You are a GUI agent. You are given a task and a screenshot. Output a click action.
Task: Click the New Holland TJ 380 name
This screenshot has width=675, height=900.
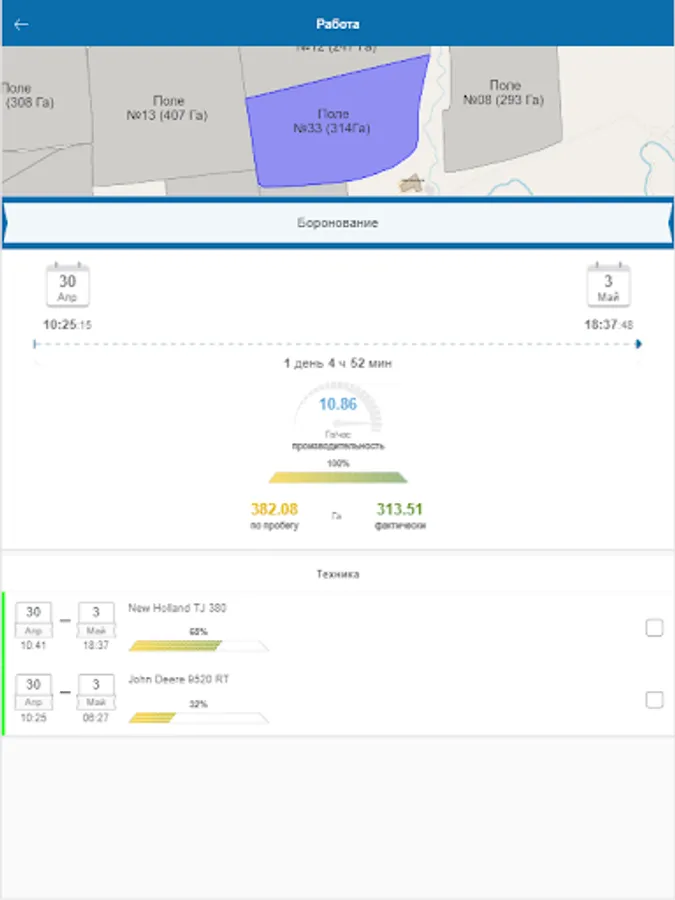point(177,608)
